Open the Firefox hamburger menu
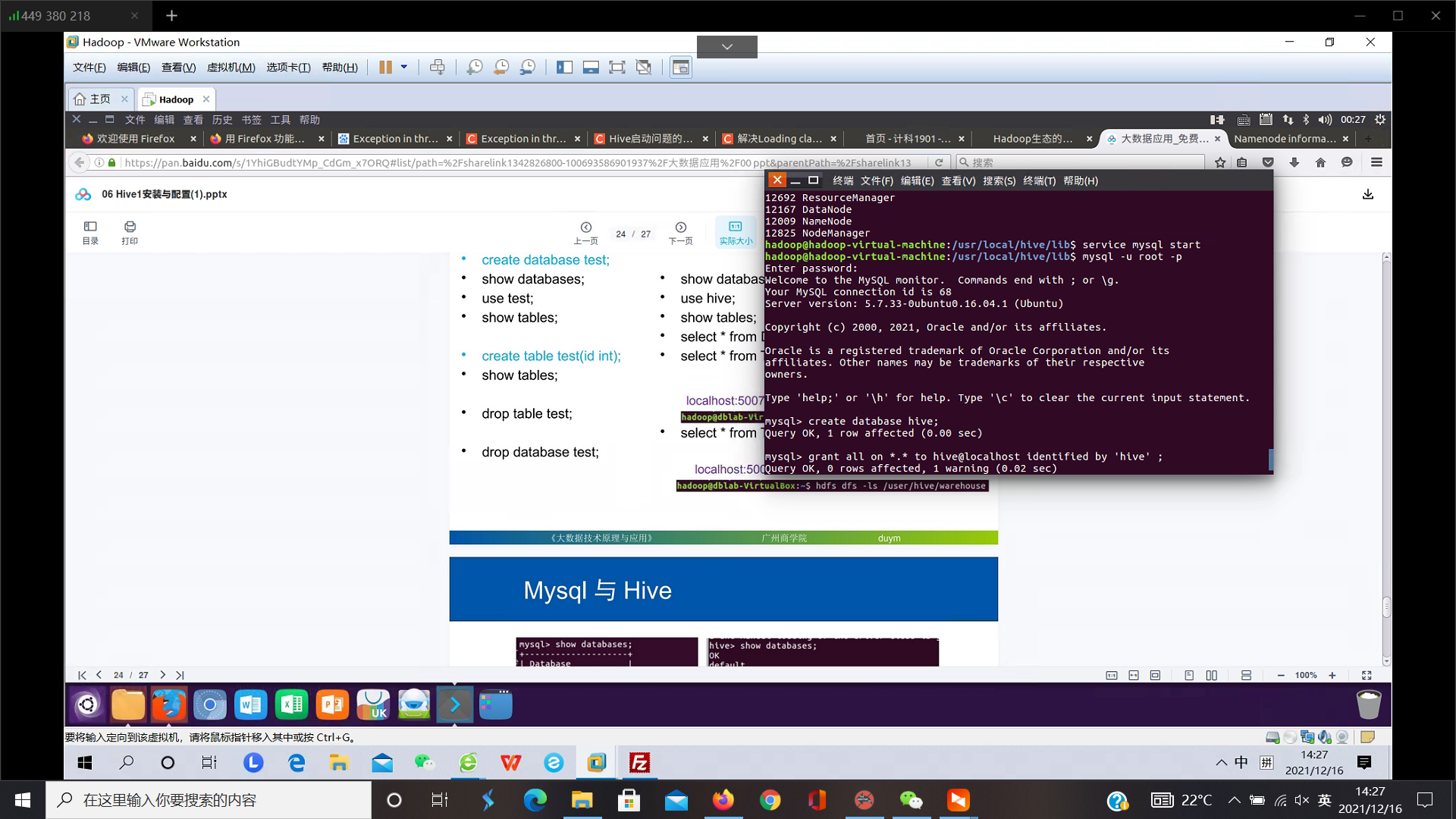1456x819 pixels. 1376,162
